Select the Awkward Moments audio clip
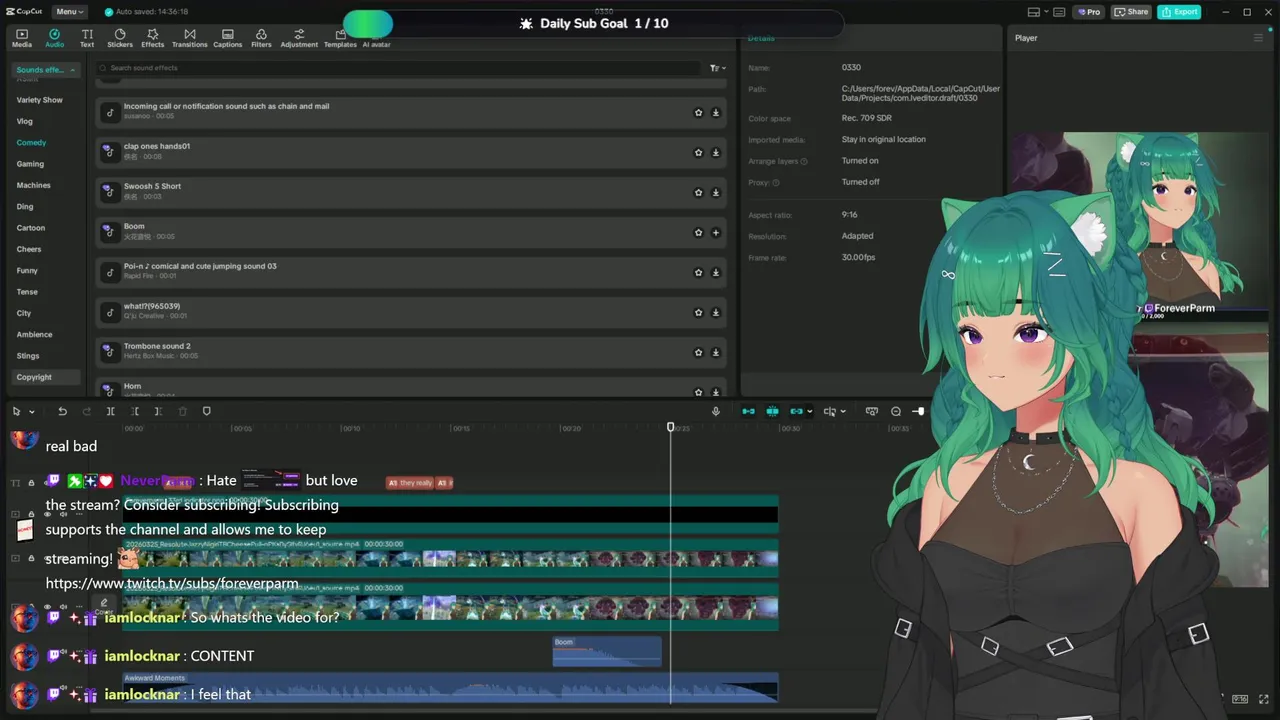This screenshot has height=720, width=1280. (450, 687)
